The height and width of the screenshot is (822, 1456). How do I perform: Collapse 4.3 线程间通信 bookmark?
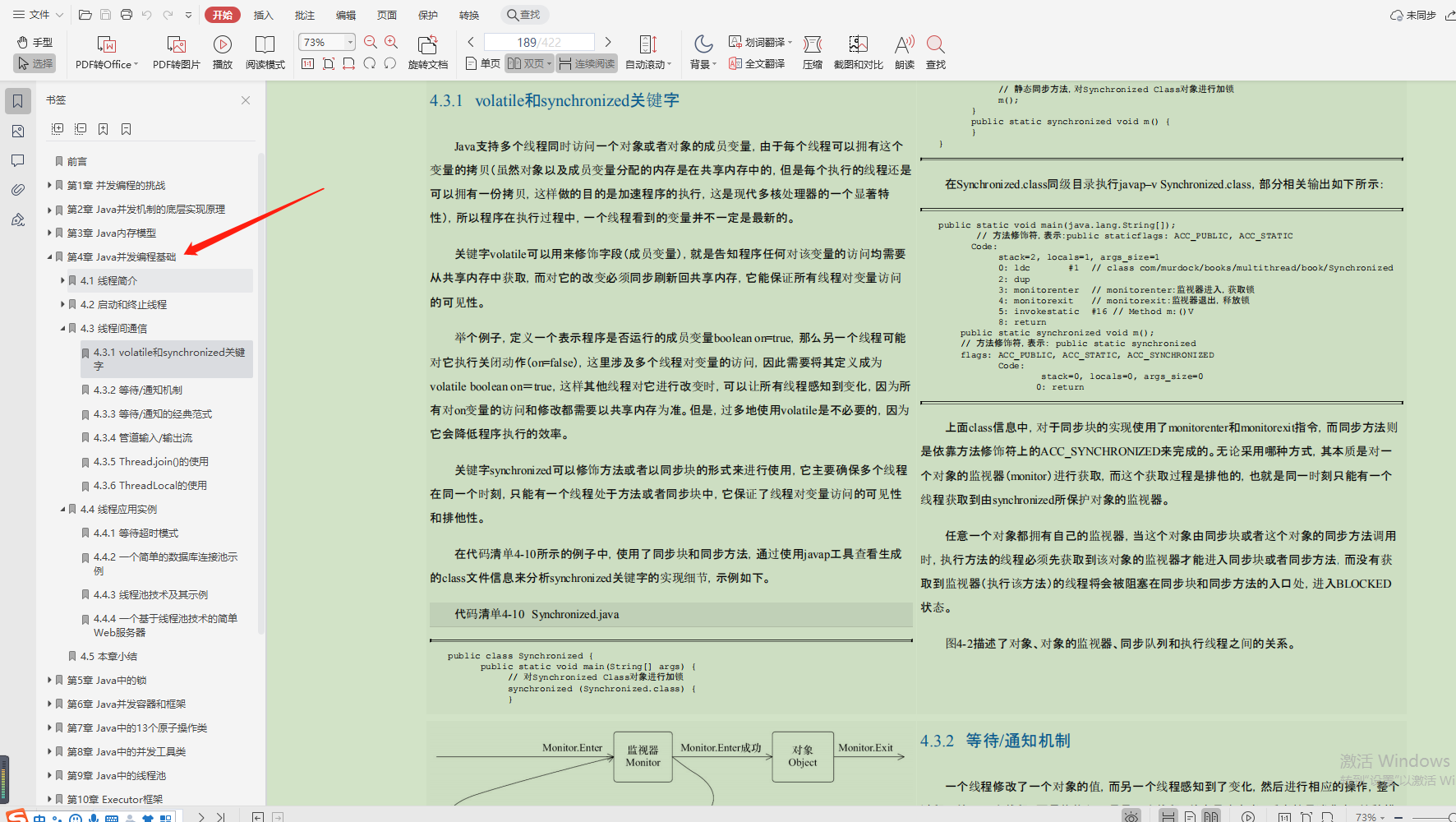tap(62, 328)
